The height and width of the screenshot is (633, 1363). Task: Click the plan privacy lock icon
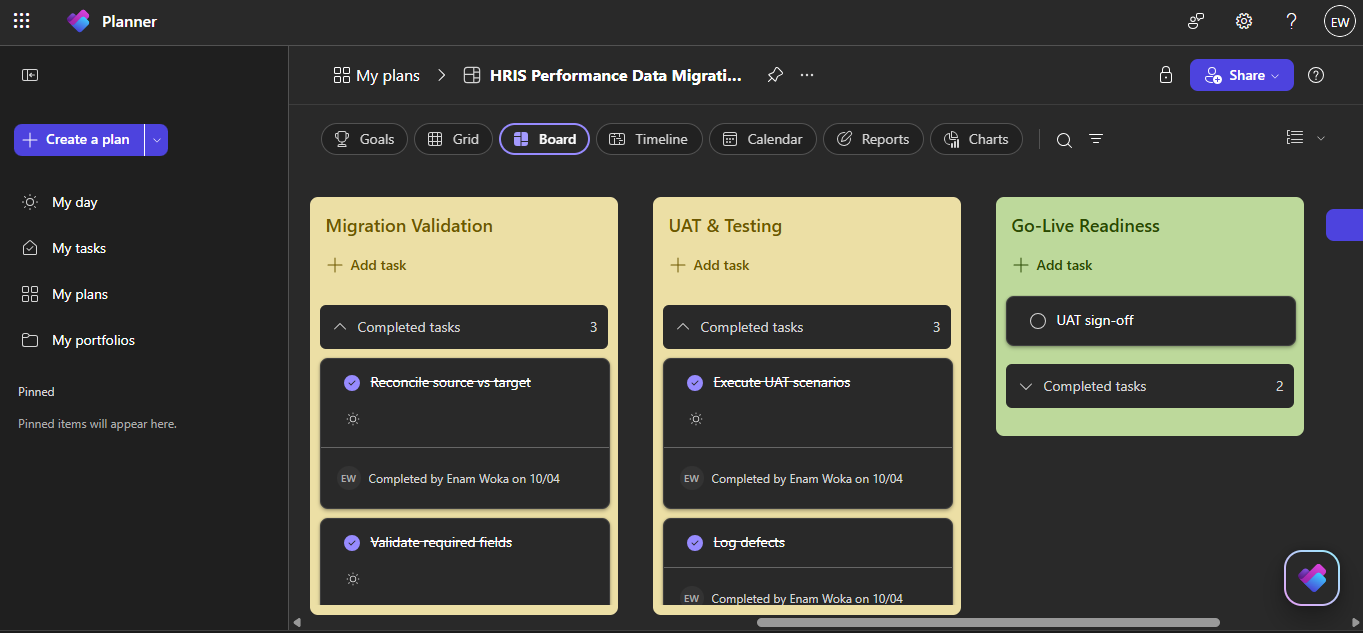[1165, 75]
